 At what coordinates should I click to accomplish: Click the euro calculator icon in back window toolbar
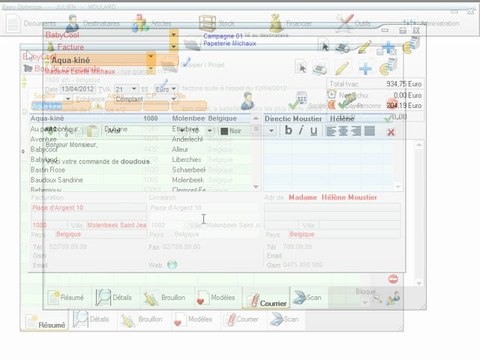(x=388, y=67)
